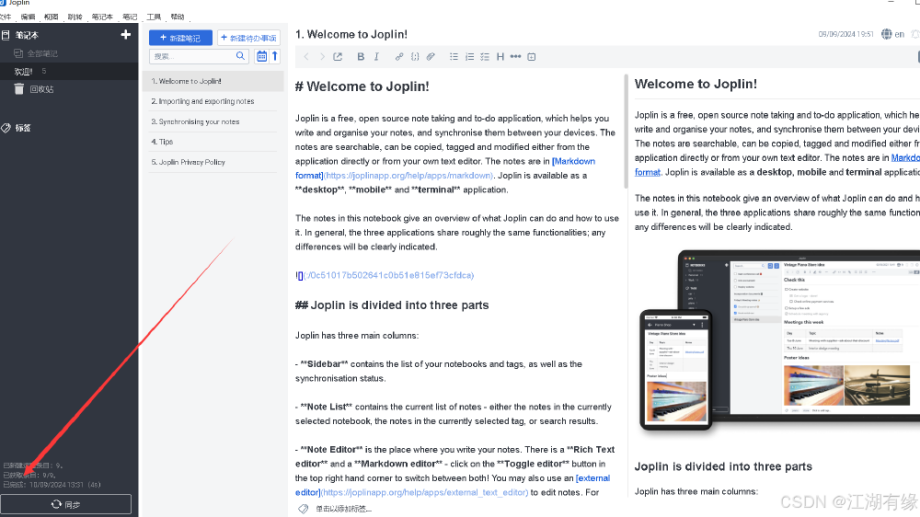Insert numbered list
Screen dimensions: 920x517
pyautogui.click(x=469, y=57)
